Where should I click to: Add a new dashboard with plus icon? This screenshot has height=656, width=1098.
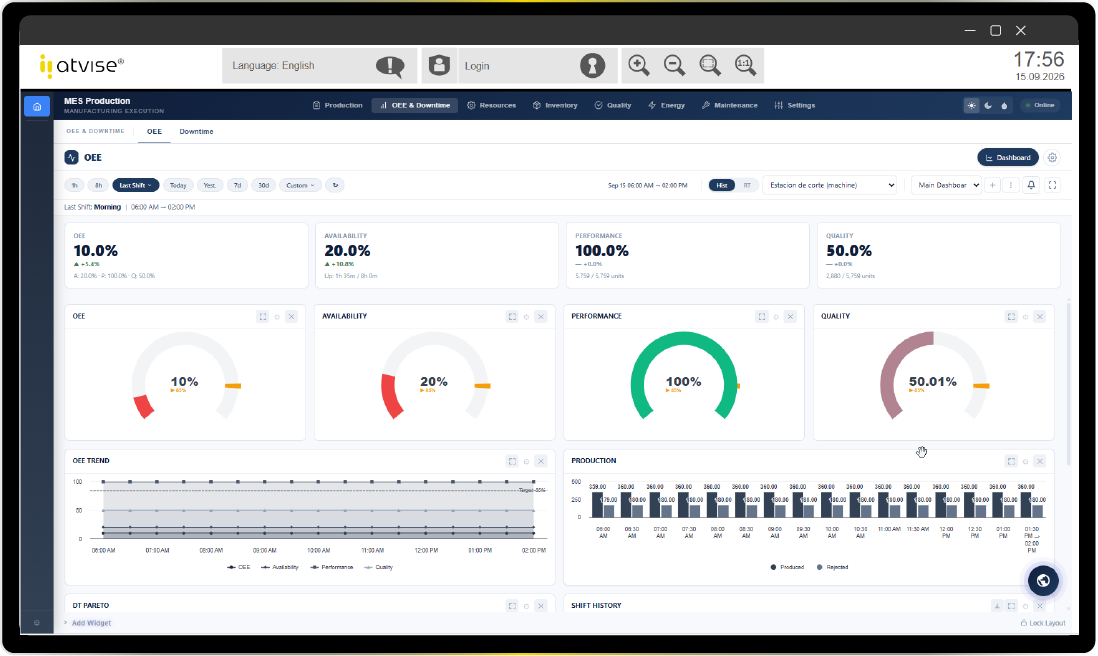(992, 186)
